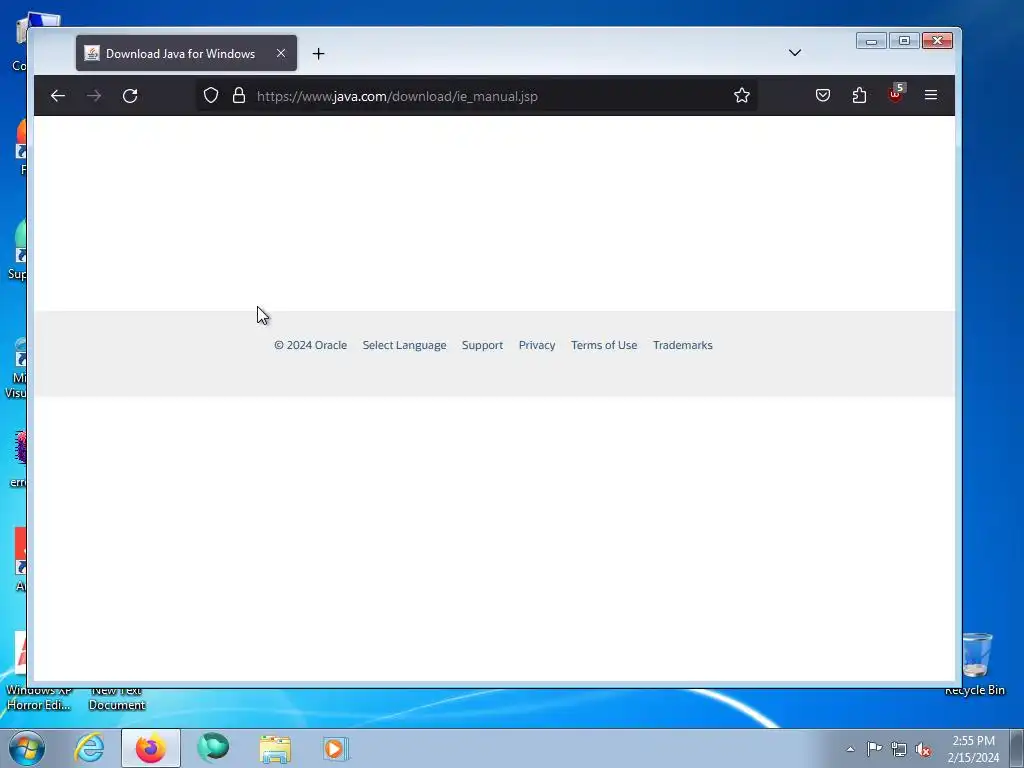The image size is (1024, 768).
Task: Open the uBlock Origin extension icon
Action: click(x=896, y=94)
